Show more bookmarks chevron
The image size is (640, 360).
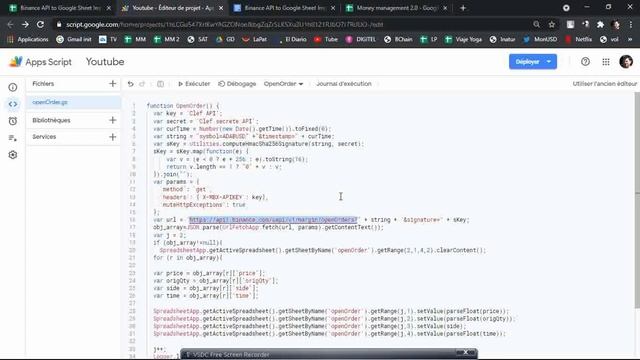630,39
